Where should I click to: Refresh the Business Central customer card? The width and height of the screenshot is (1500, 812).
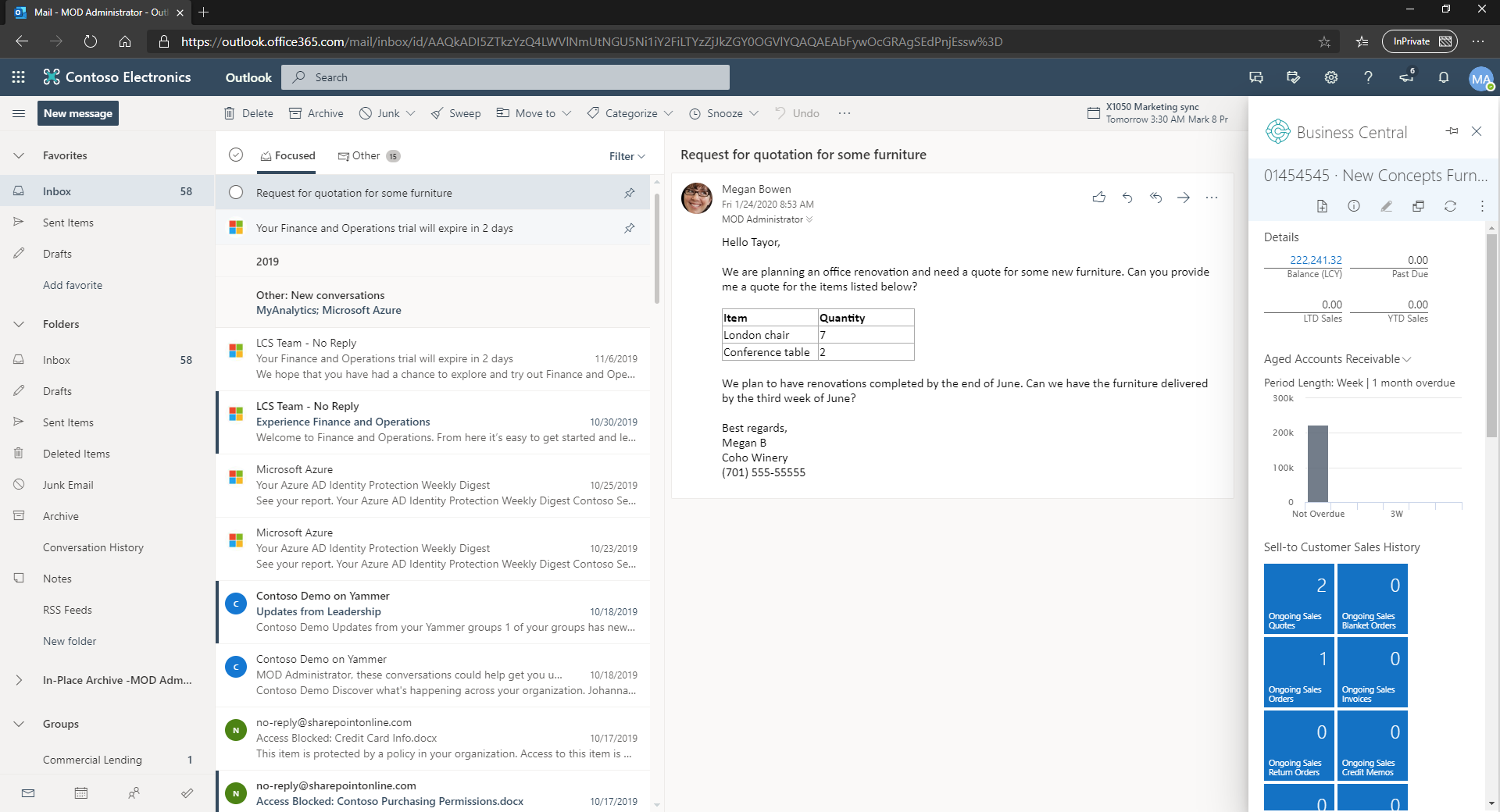pos(1450,206)
